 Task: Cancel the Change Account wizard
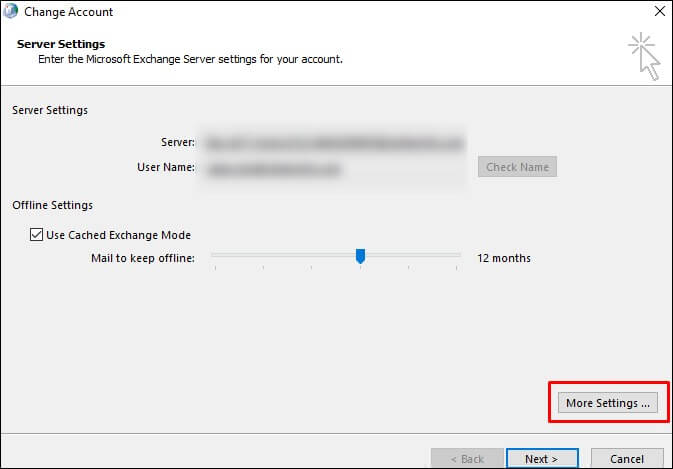[627, 458]
